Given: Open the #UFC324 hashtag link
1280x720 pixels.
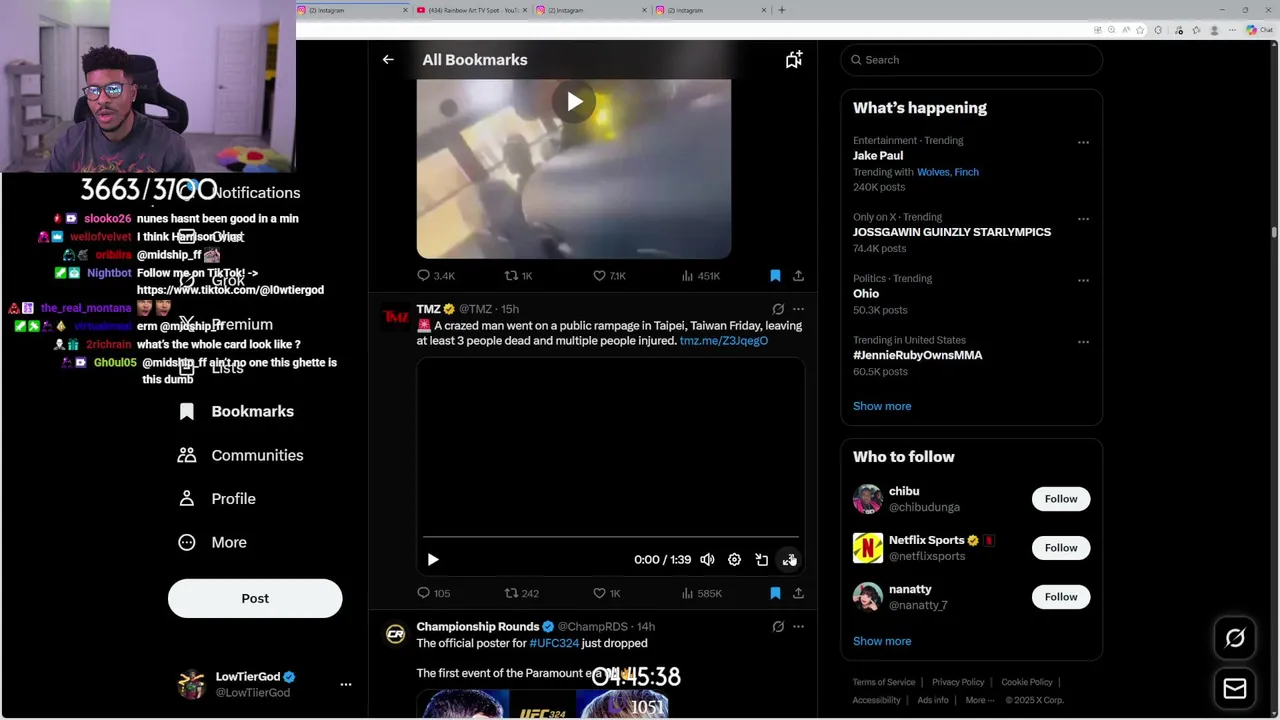Looking at the screenshot, I should [x=554, y=644].
